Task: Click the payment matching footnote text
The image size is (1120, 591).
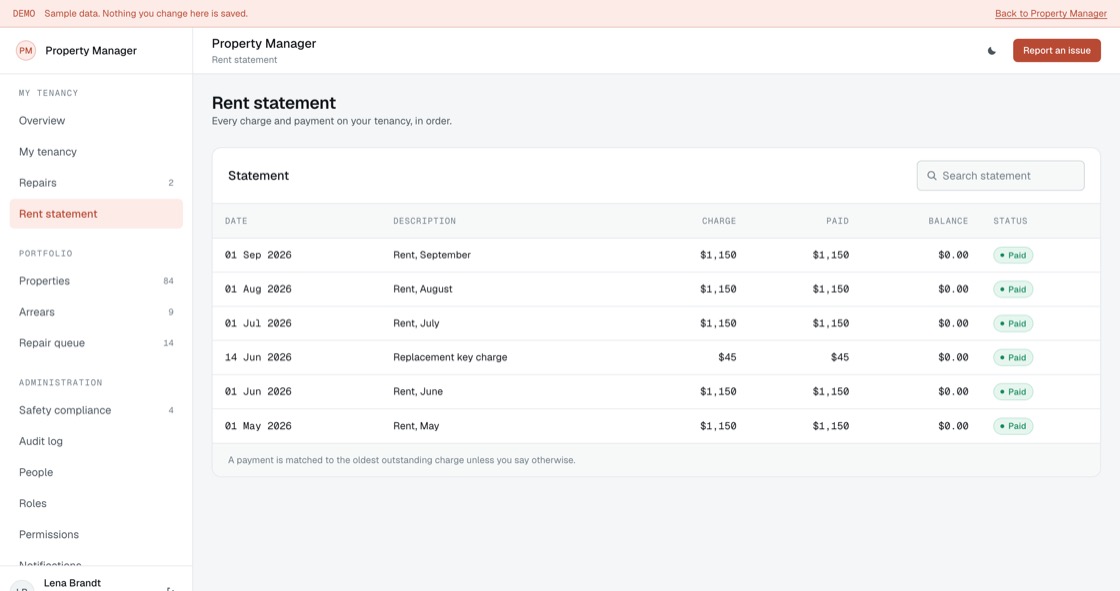Action: point(401,460)
